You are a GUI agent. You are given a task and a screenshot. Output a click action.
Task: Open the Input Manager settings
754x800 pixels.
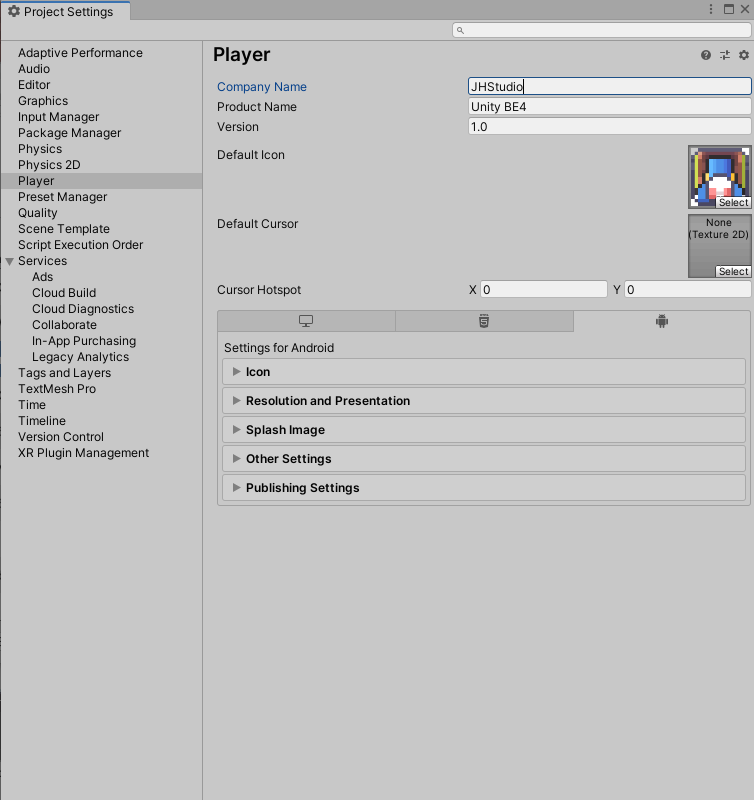coord(58,117)
